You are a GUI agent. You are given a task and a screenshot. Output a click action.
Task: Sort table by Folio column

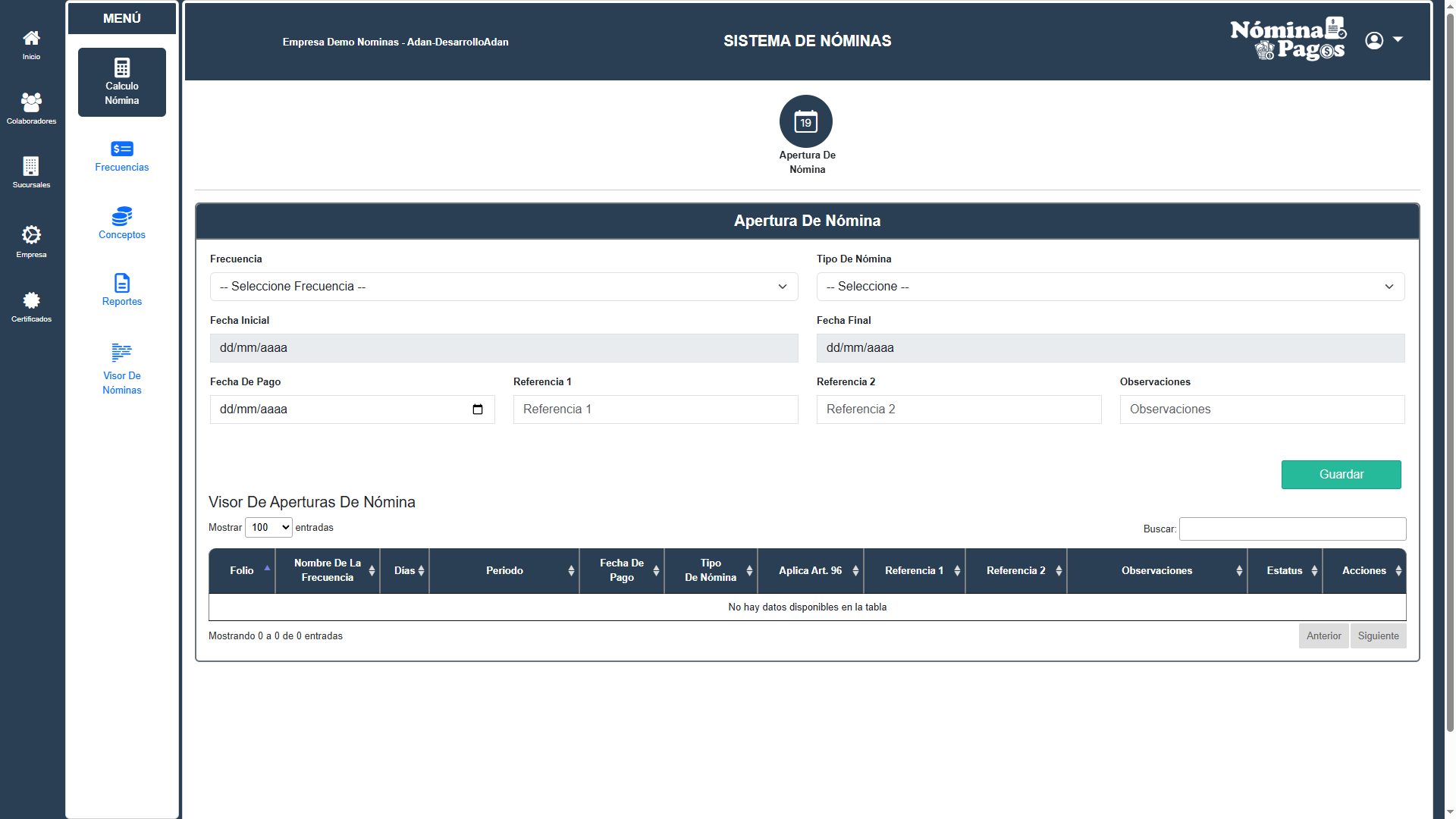242,570
